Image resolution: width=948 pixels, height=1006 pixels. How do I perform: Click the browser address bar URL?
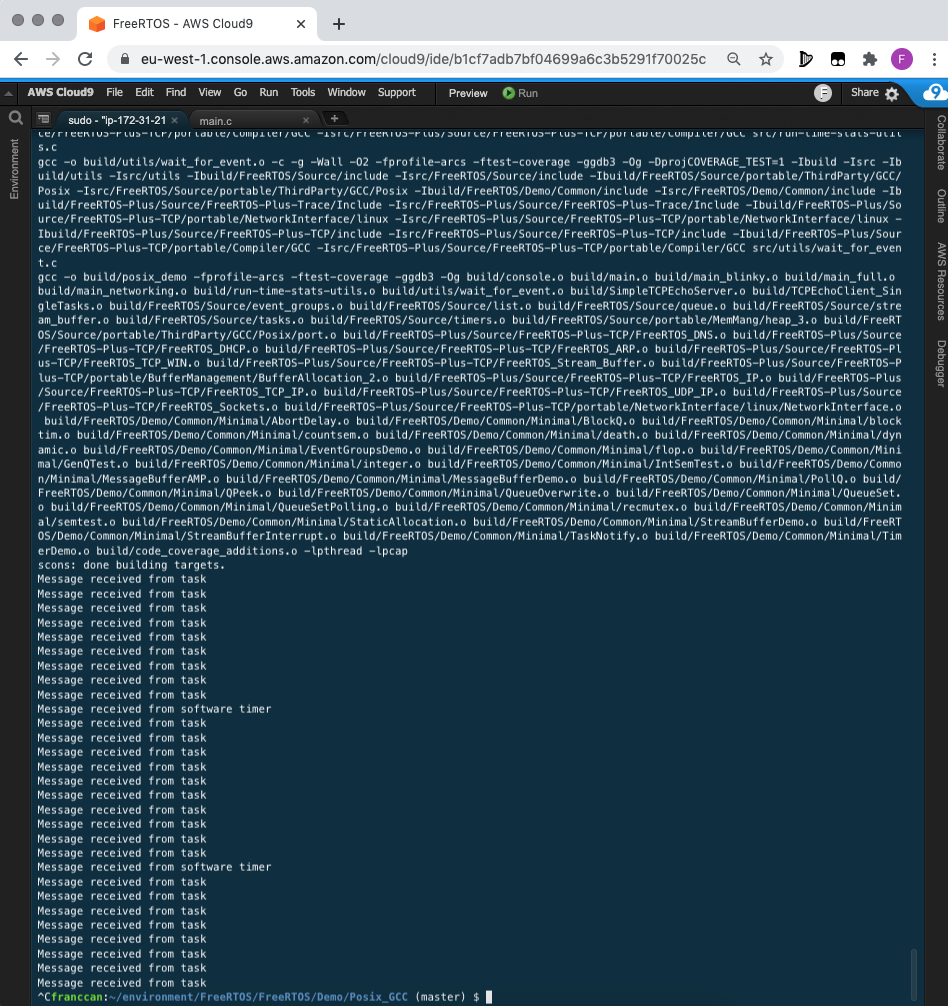[423, 59]
